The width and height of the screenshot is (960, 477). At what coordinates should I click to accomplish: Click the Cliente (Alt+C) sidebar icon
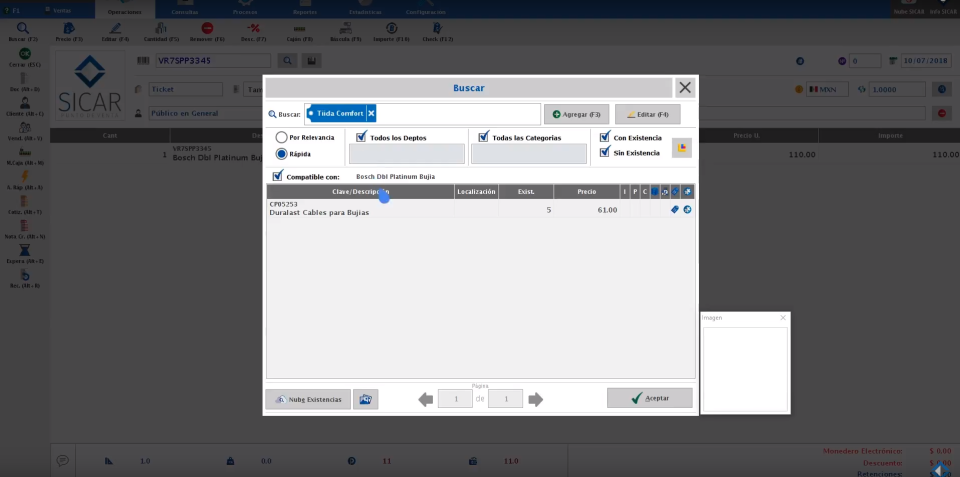tap(24, 103)
